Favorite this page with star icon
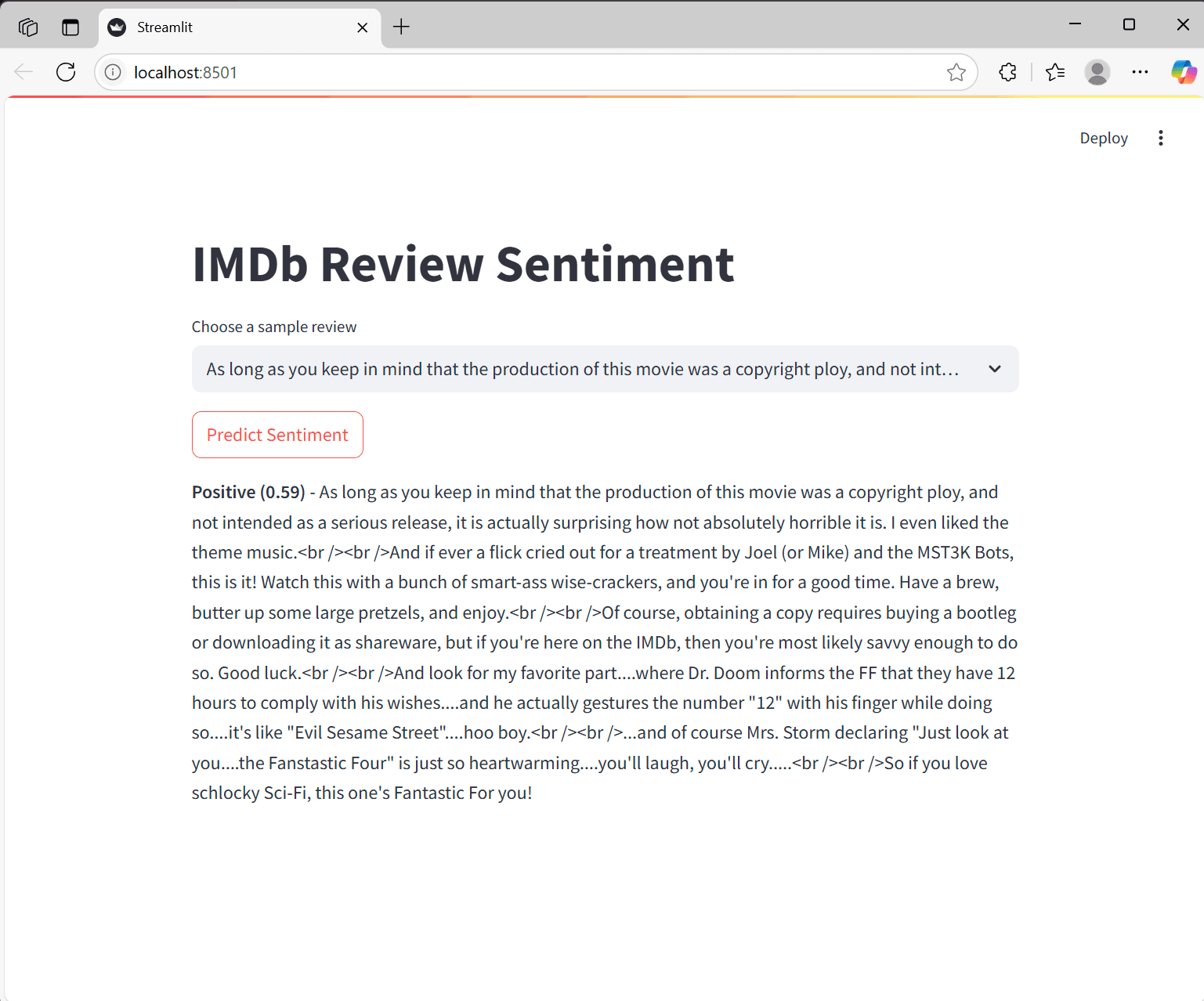 pyautogui.click(x=956, y=72)
